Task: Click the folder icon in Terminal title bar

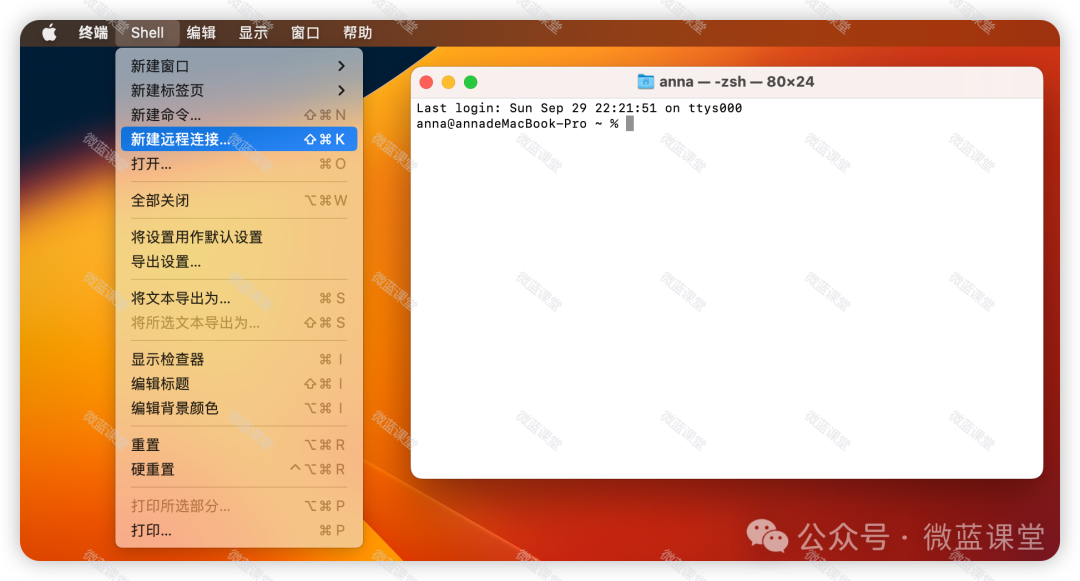Action: click(x=645, y=82)
